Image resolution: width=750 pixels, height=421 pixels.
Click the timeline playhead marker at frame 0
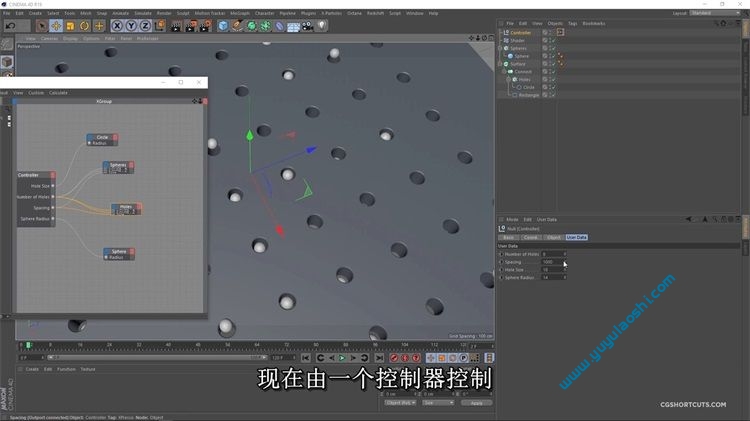(28, 345)
